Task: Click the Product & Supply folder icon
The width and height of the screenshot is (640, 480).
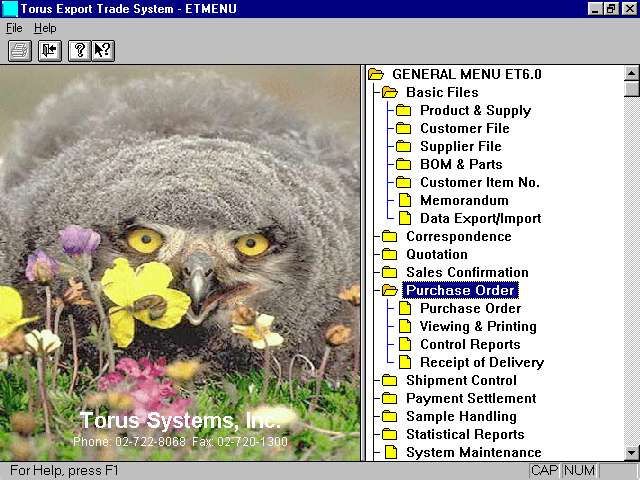Action: [404, 110]
